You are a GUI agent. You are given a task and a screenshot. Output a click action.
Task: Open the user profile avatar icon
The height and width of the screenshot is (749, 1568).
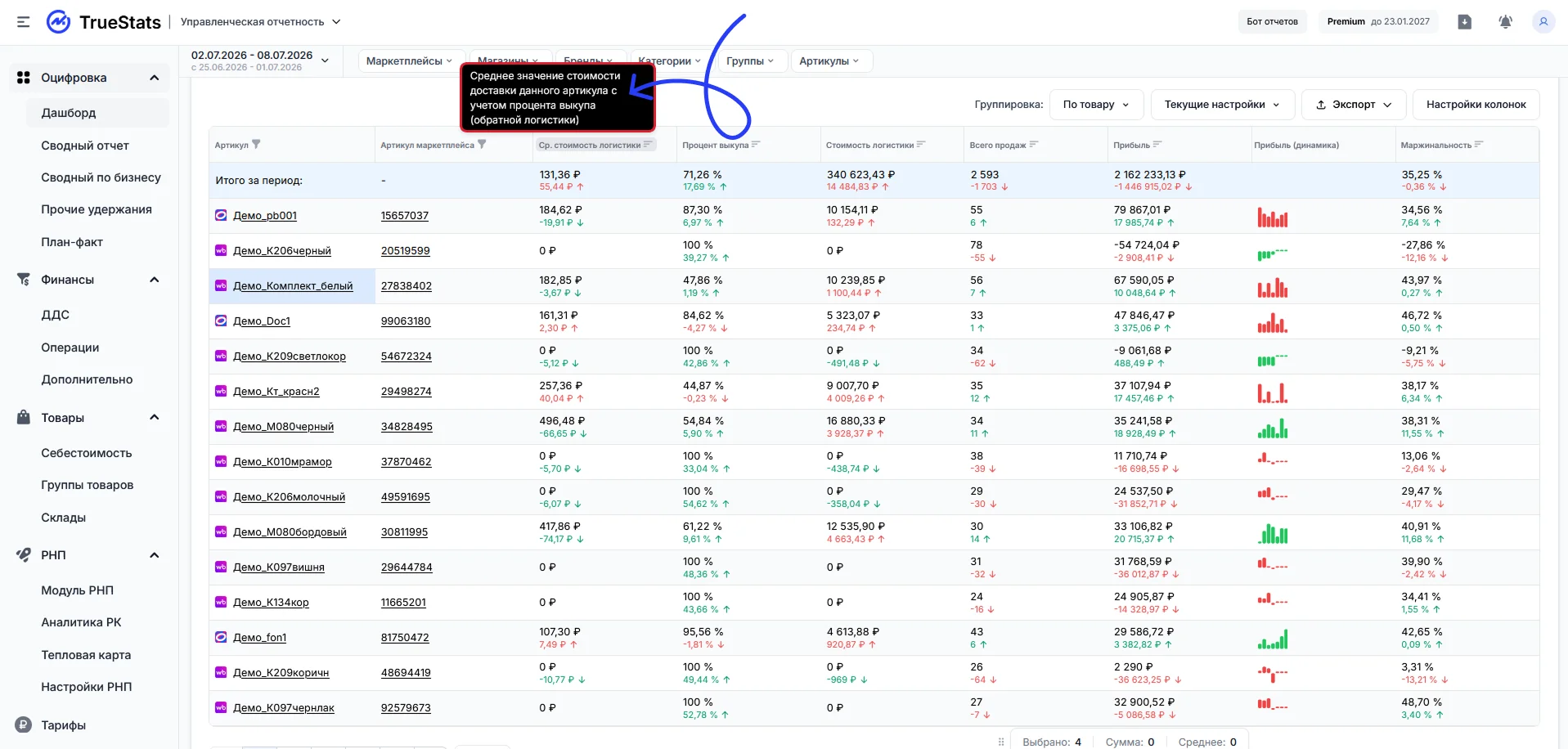(1543, 22)
